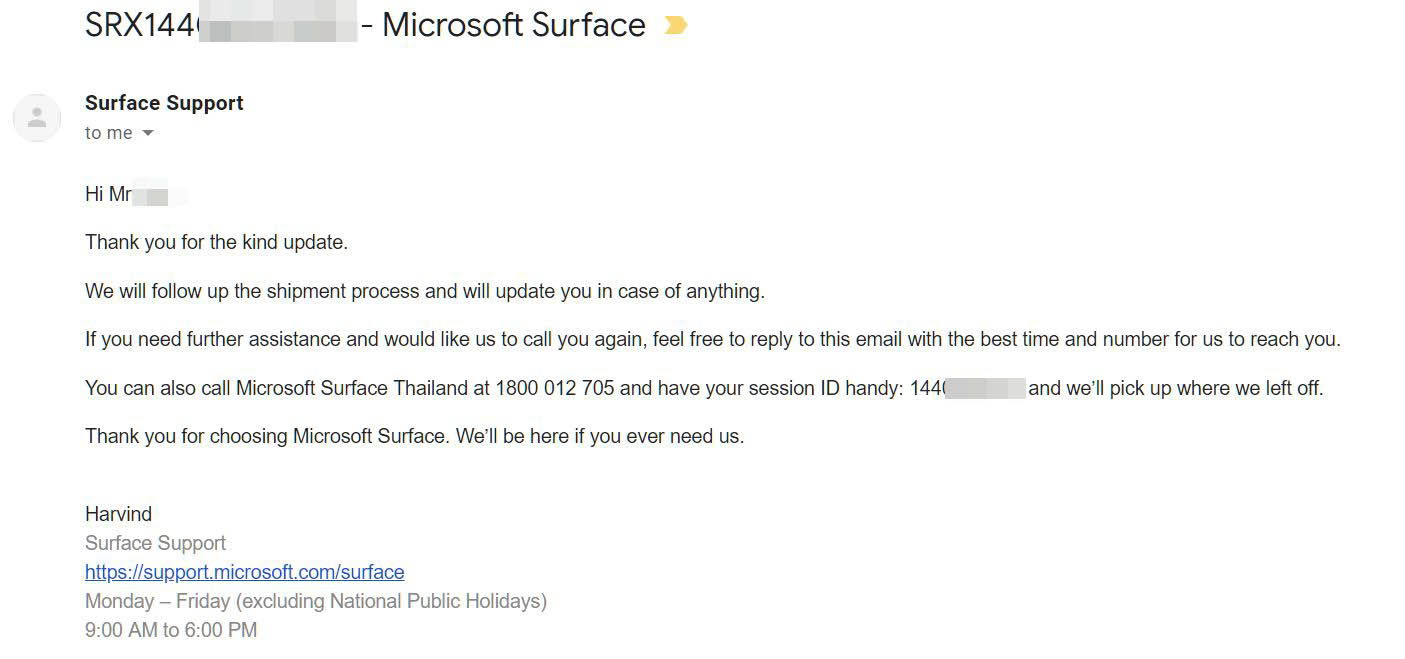Click the yellow importance marker beside subject
Viewport: 1405px width, 659px height.
point(676,25)
